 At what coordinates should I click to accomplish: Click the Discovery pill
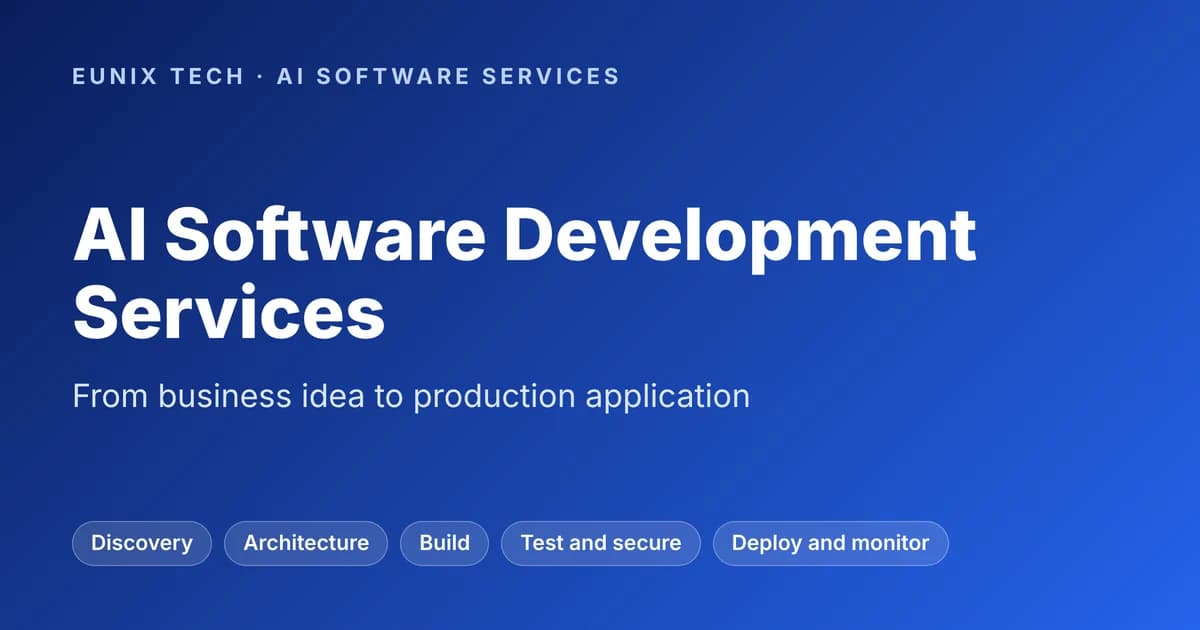(x=142, y=543)
